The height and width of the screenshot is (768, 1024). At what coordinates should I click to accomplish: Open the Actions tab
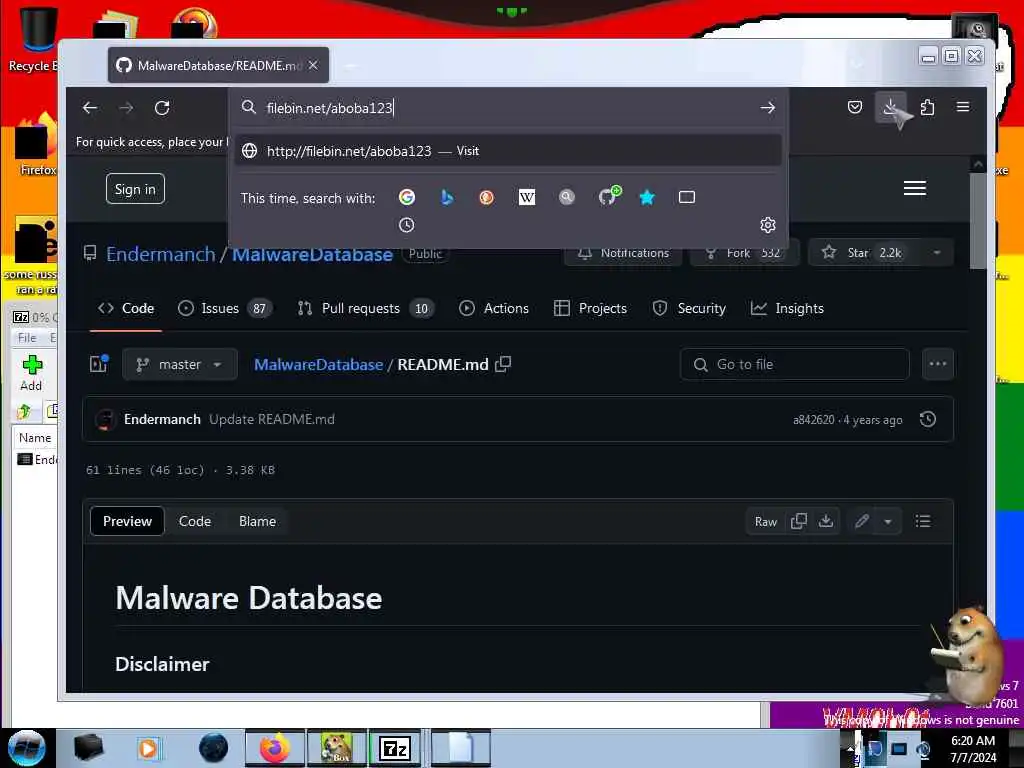[494, 308]
